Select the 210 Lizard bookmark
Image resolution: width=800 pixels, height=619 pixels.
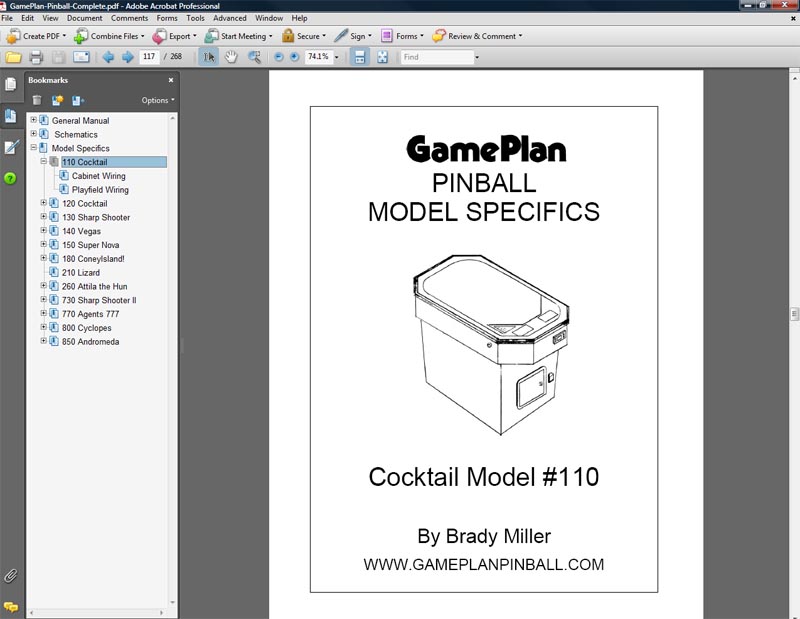tap(81, 273)
